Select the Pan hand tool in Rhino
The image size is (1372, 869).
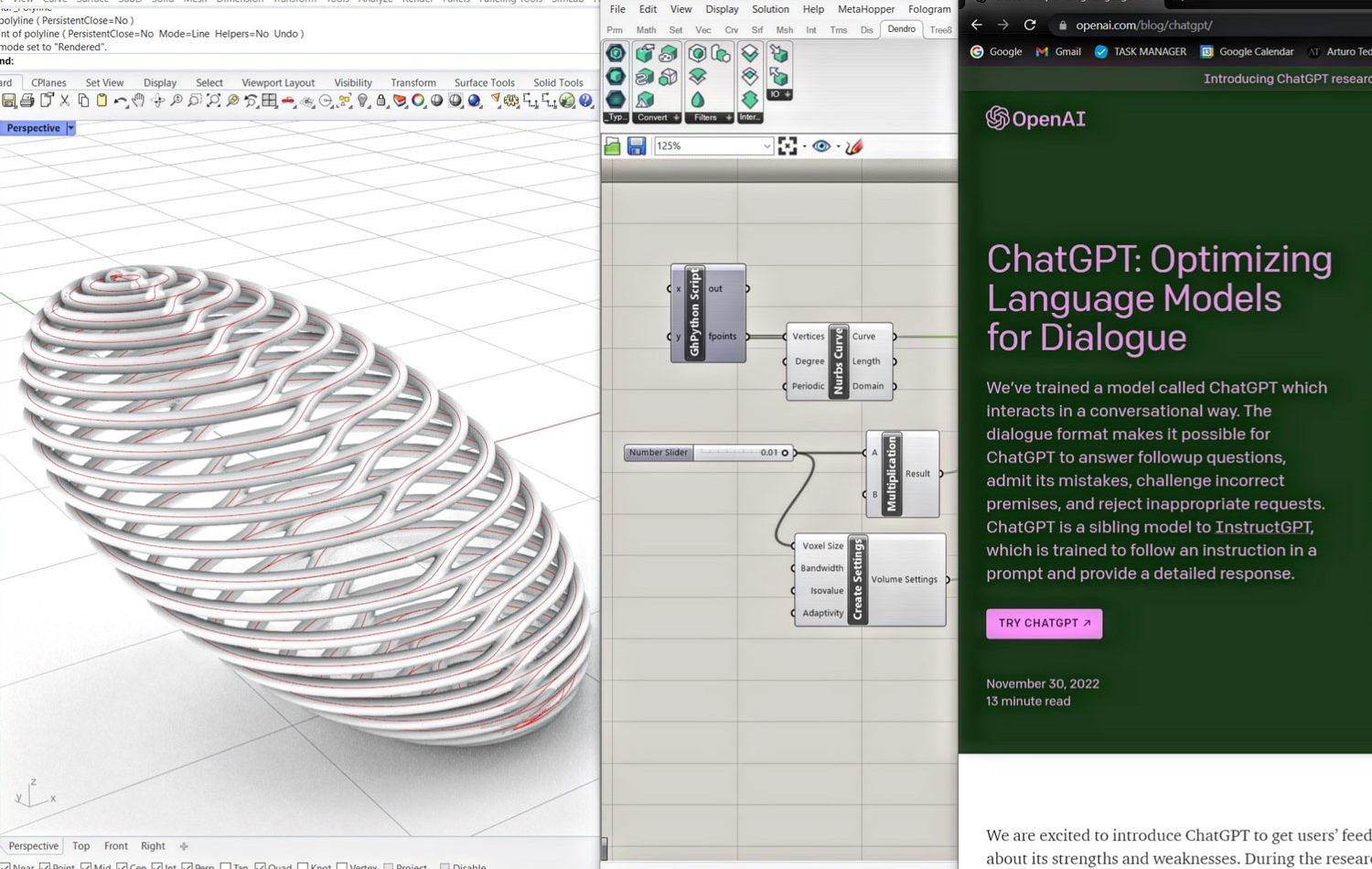tap(138, 101)
